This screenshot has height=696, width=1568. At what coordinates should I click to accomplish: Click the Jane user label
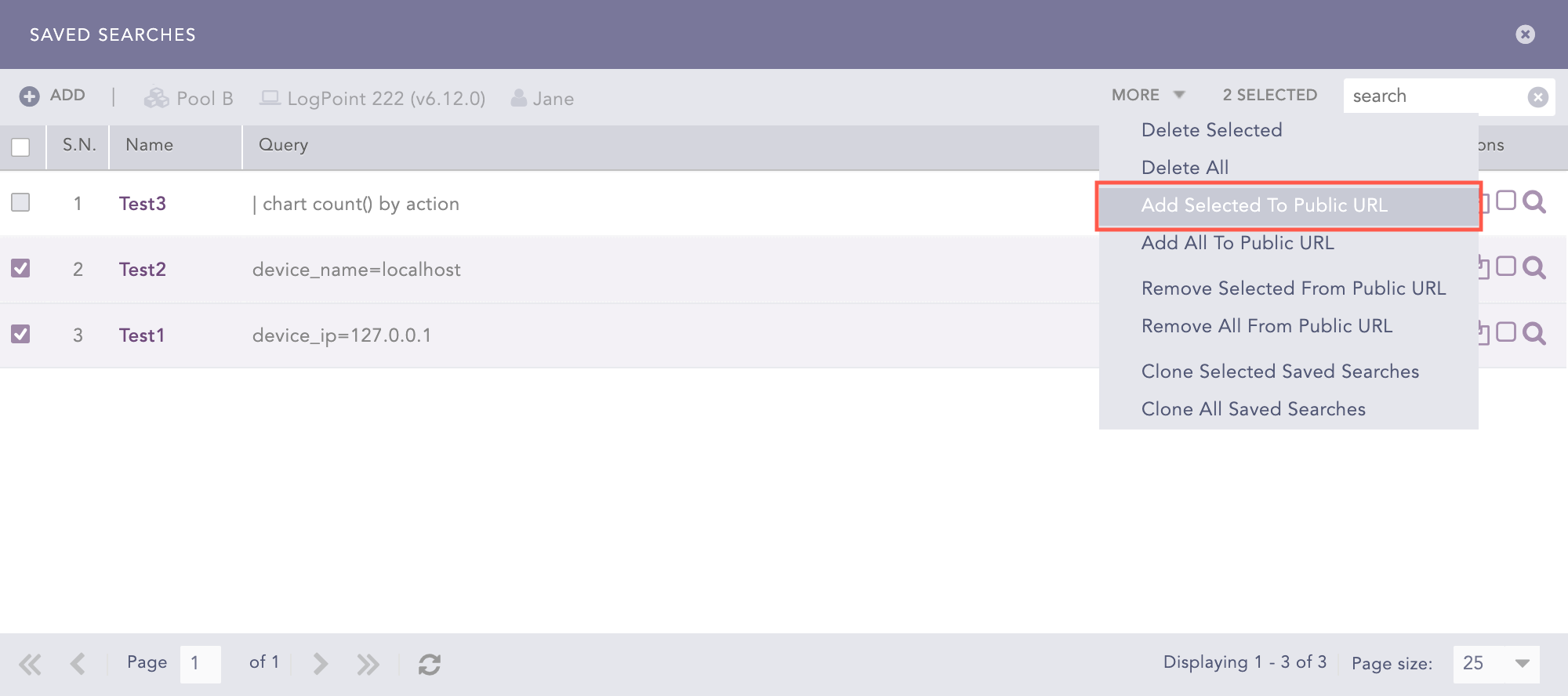point(554,99)
